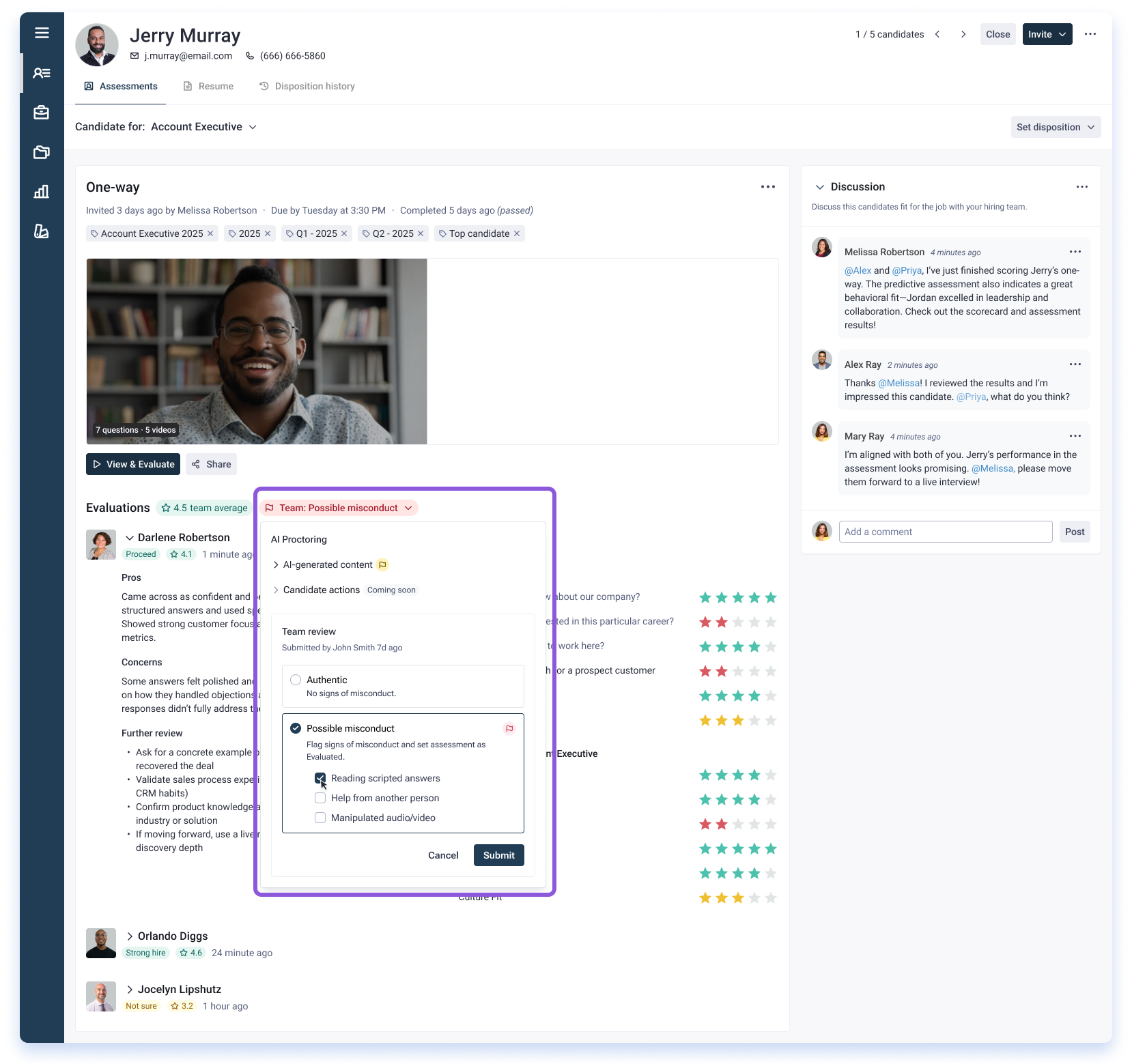
Task: Open the briefcase jobs sidebar icon
Action: click(x=42, y=113)
